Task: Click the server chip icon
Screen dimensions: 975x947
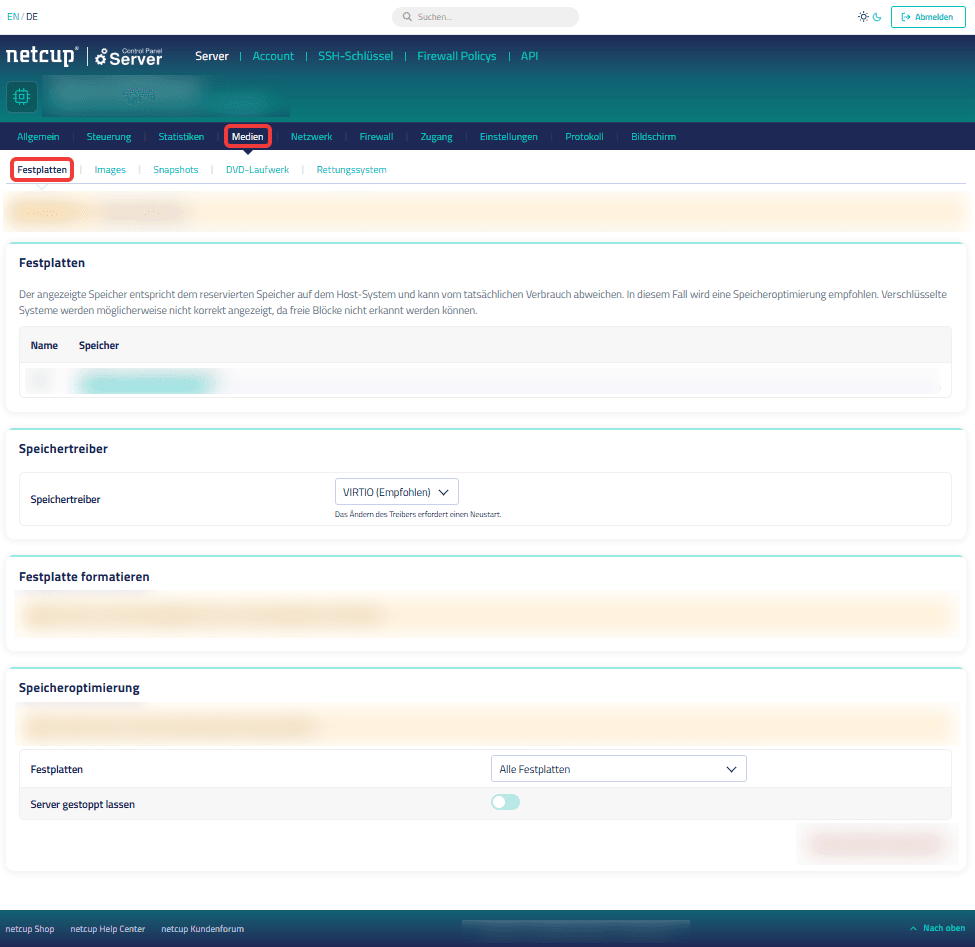Action: (22, 96)
